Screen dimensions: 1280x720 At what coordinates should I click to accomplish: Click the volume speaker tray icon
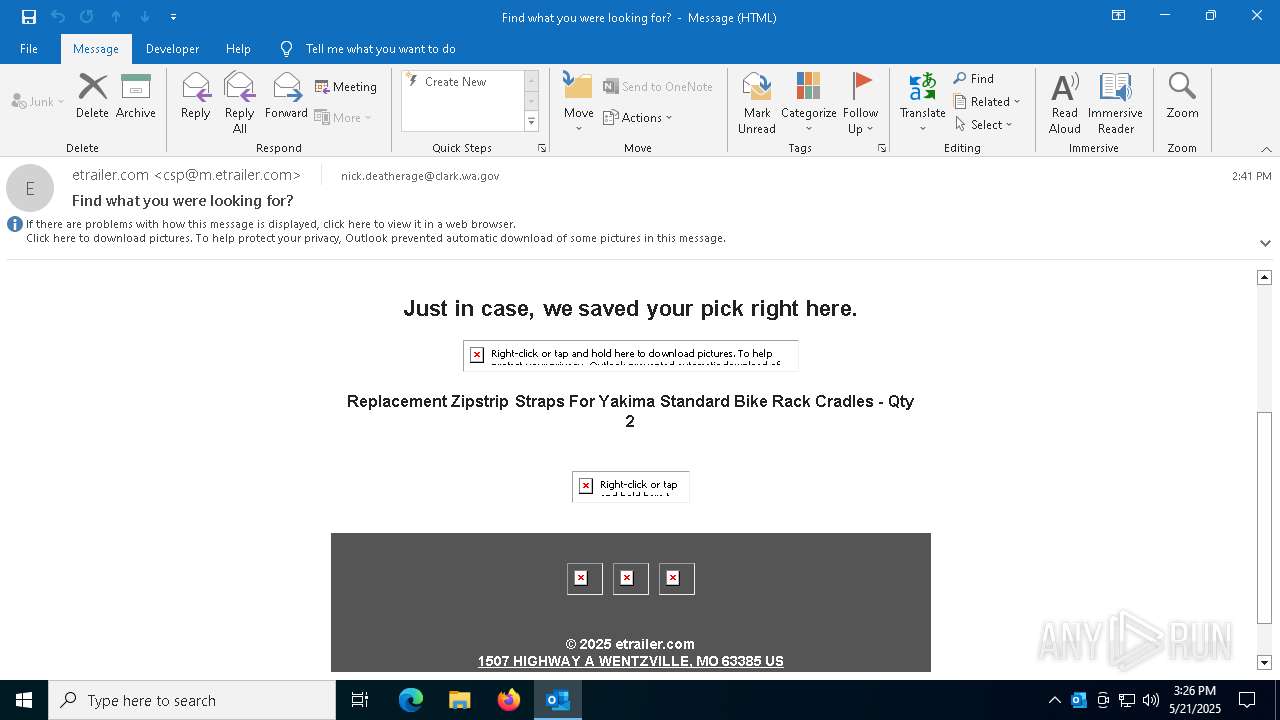click(1151, 700)
